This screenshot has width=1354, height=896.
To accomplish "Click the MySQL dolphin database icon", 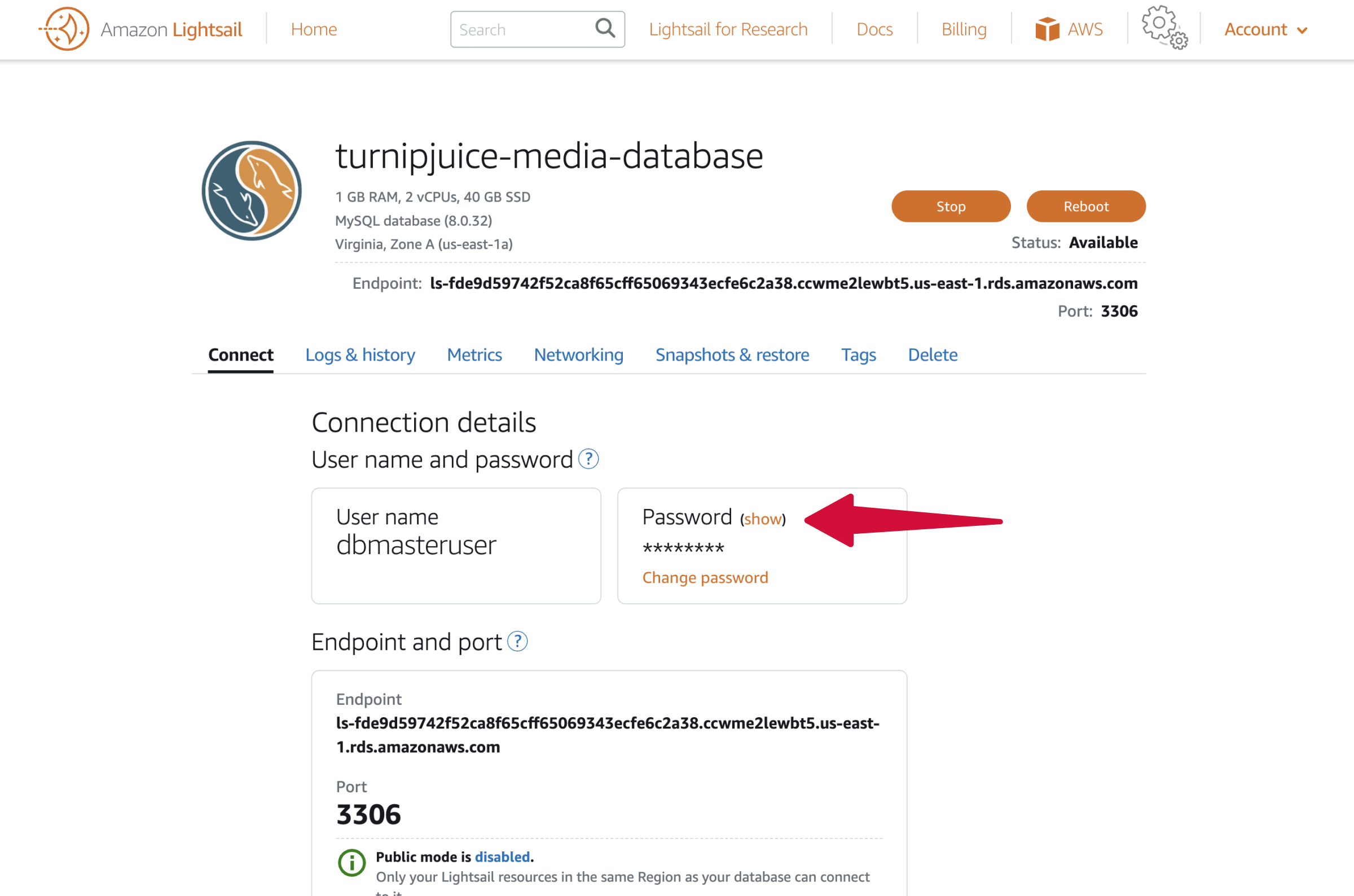I will pyautogui.click(x=252, y=191).
